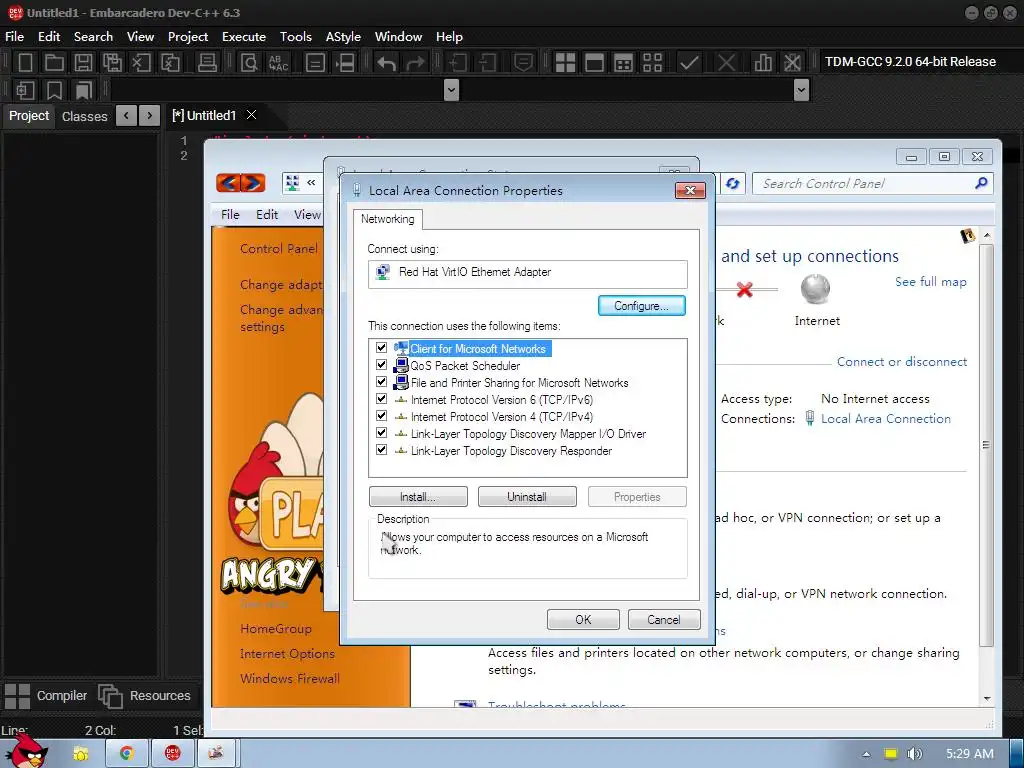This screenshot has width=1024, height=768.
Task: Click the left tab scroll arrow
Action: [127, 116]
